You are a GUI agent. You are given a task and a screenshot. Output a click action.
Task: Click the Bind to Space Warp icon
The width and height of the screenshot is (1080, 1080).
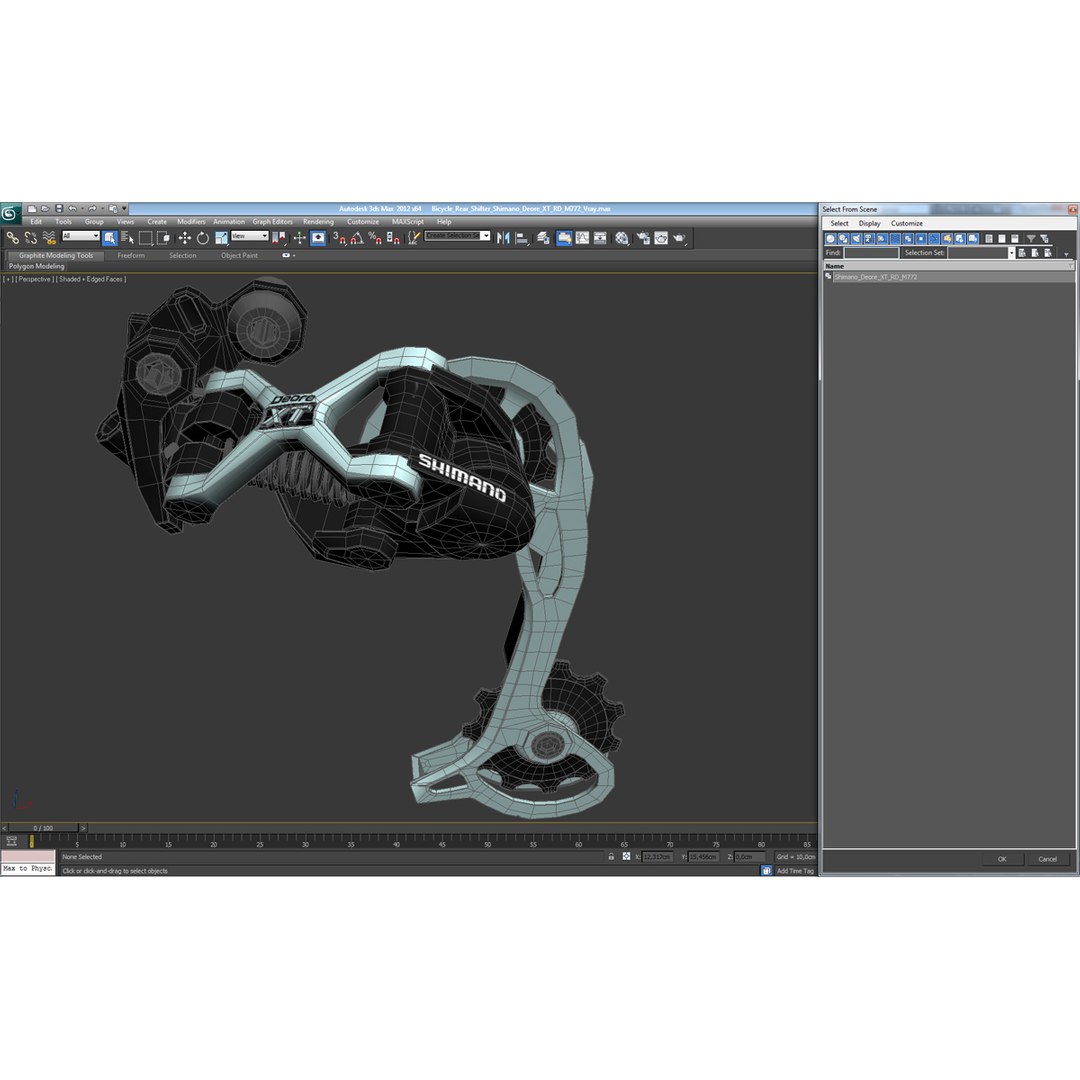pos(49,238)
